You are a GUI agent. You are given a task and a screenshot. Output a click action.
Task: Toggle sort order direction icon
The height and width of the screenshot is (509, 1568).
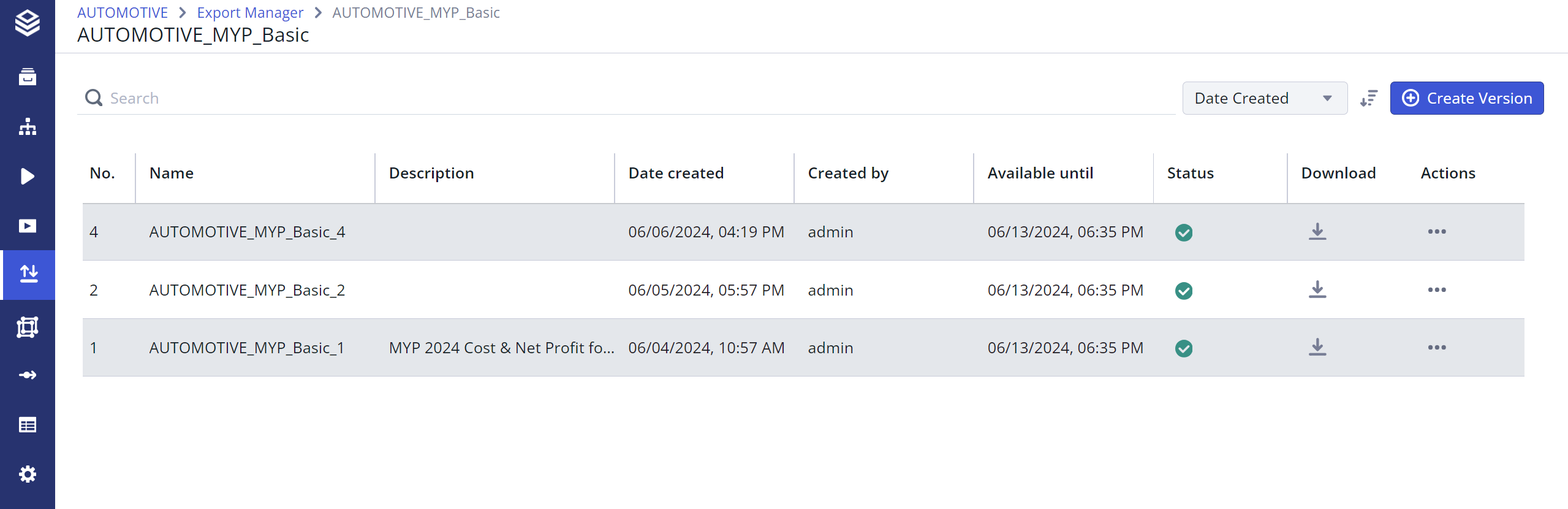click(1368, 99)
